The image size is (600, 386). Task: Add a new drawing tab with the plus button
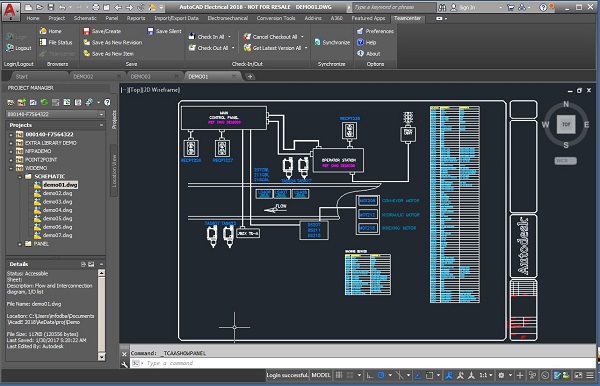tap(250, 77)
